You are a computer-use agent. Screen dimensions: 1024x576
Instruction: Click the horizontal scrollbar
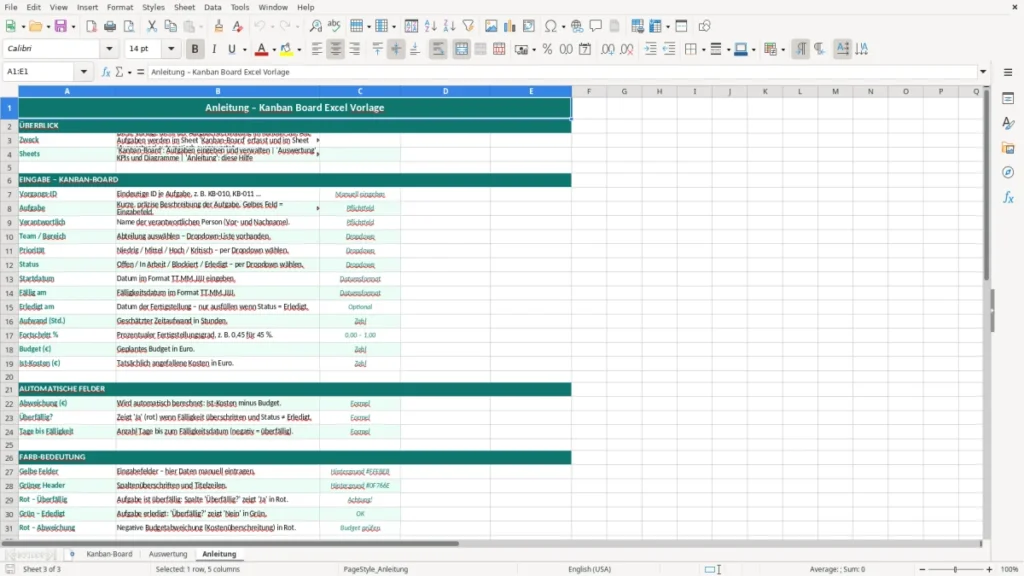pyautogui.click(x=230, y=543)
